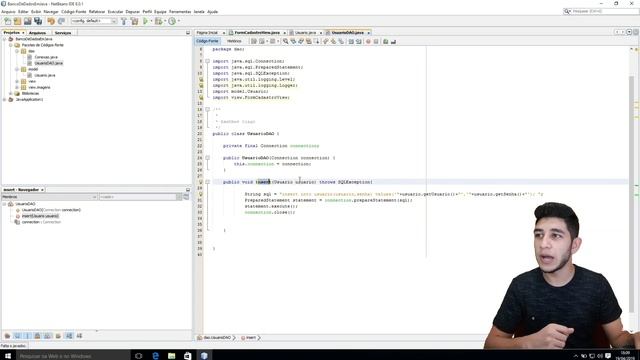The height and width of the screenshot is (360, 640).
Task: Open the Members dropdown in Navigator
Action: point(49,197)
